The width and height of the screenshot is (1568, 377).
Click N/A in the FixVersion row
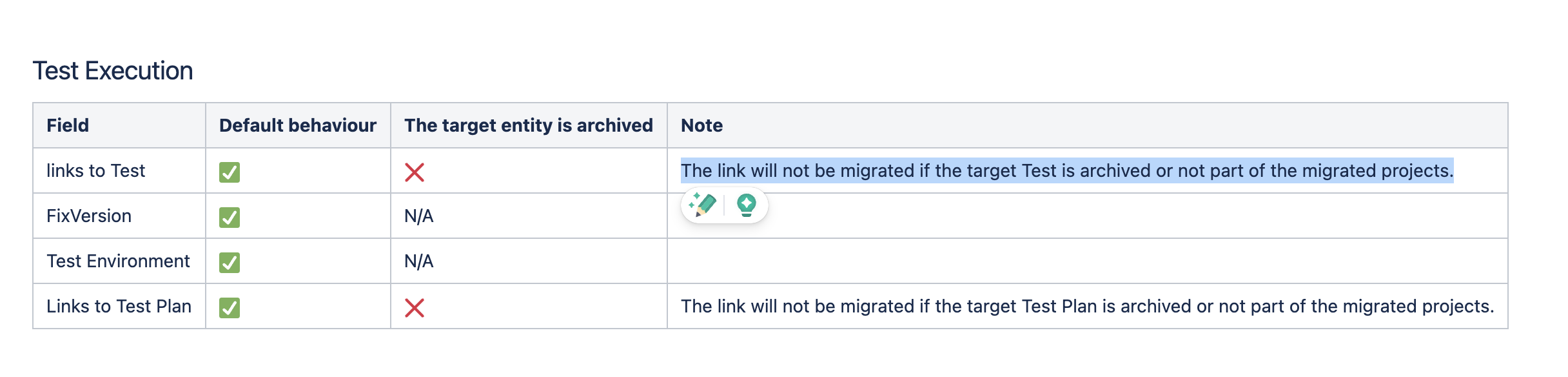(x=419, y=216)
